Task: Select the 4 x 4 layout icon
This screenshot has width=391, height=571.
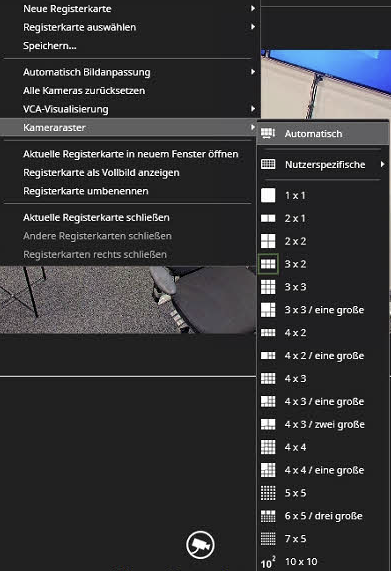Action: tap(268, 447)
